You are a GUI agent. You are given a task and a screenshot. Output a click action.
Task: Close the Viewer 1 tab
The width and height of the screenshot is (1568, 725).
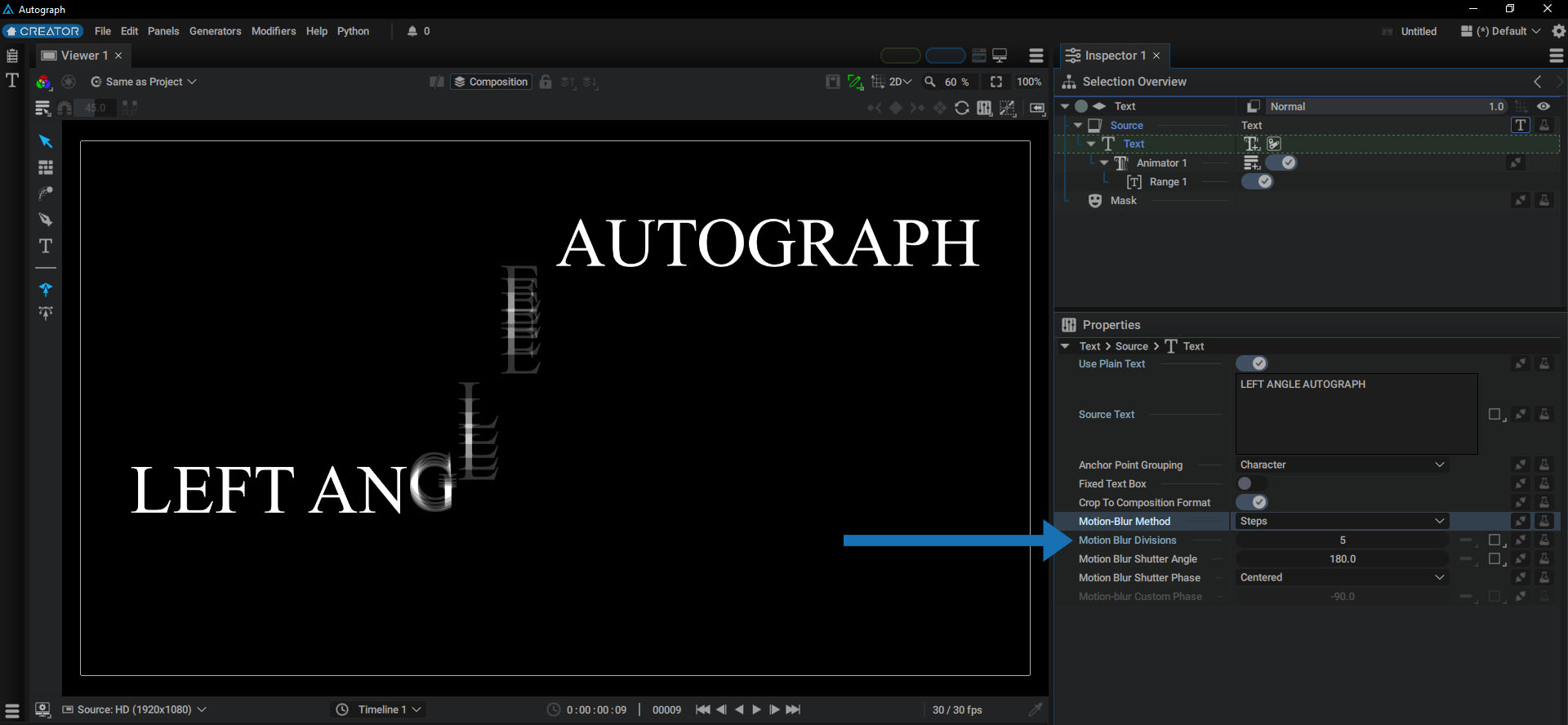tap(118, 56)
